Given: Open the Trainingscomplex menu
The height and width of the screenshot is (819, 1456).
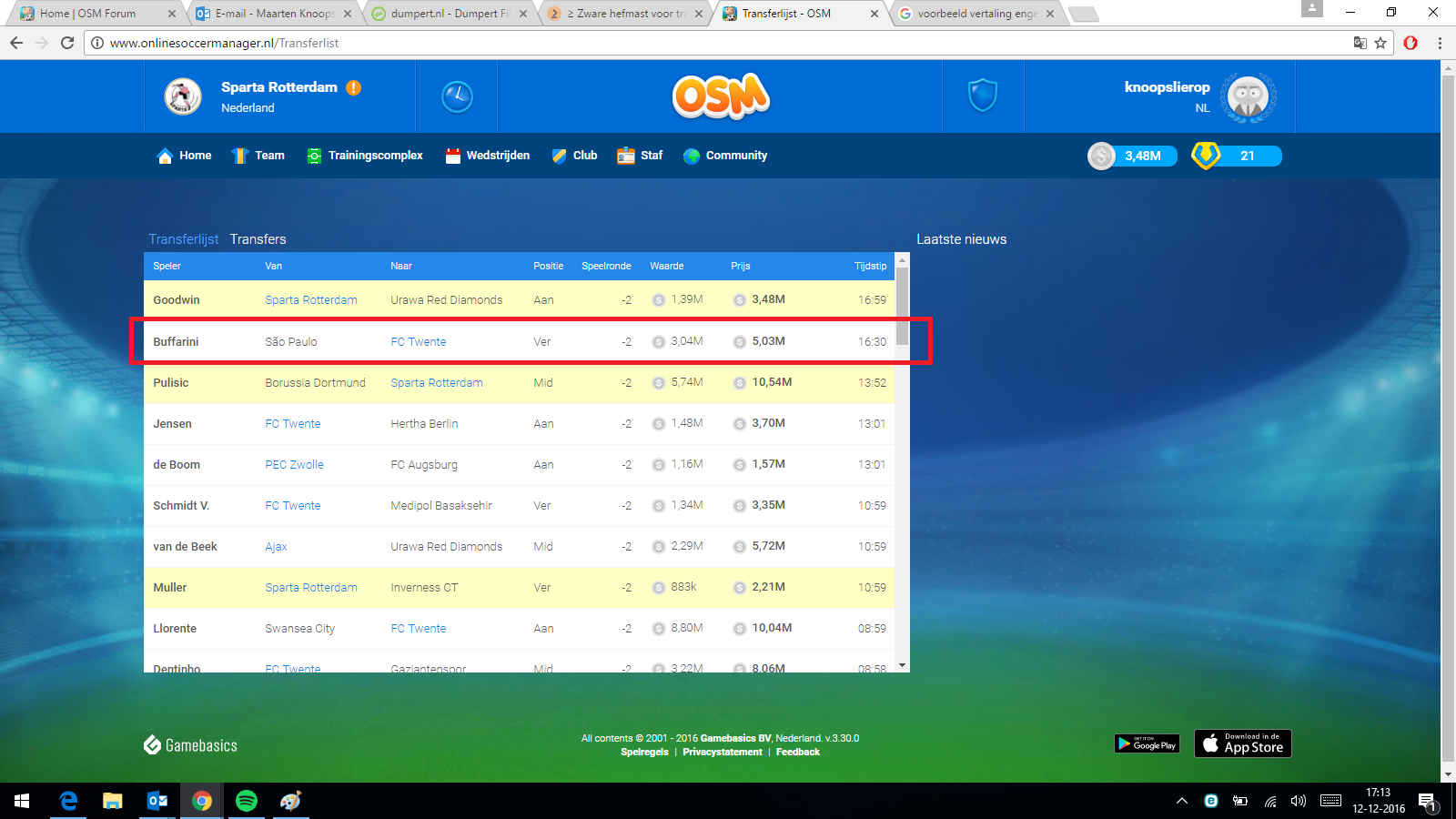Looking at the screenshot, I should (365, 156).
